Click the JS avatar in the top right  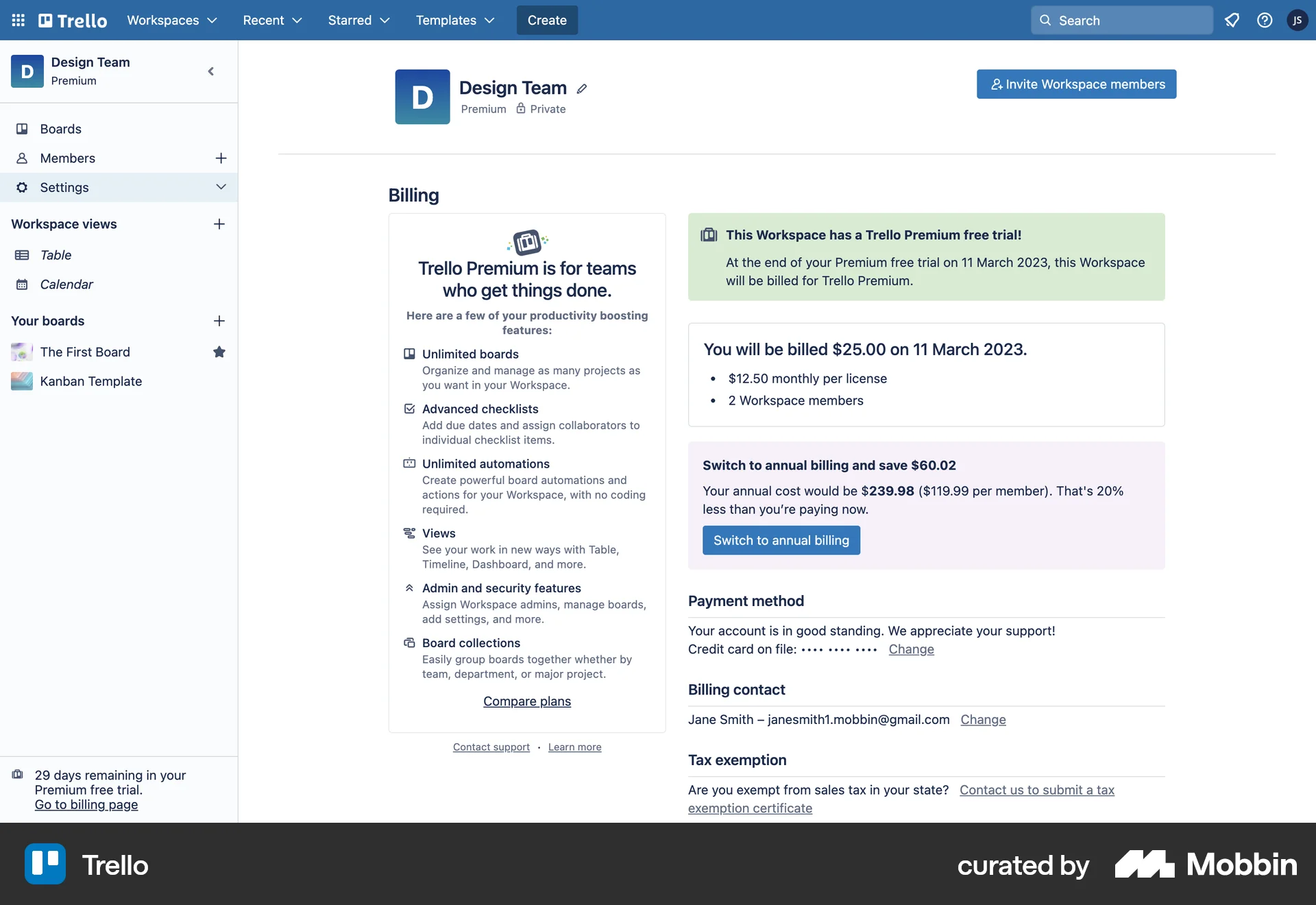pyautogui.click(x=1297, y=20)
